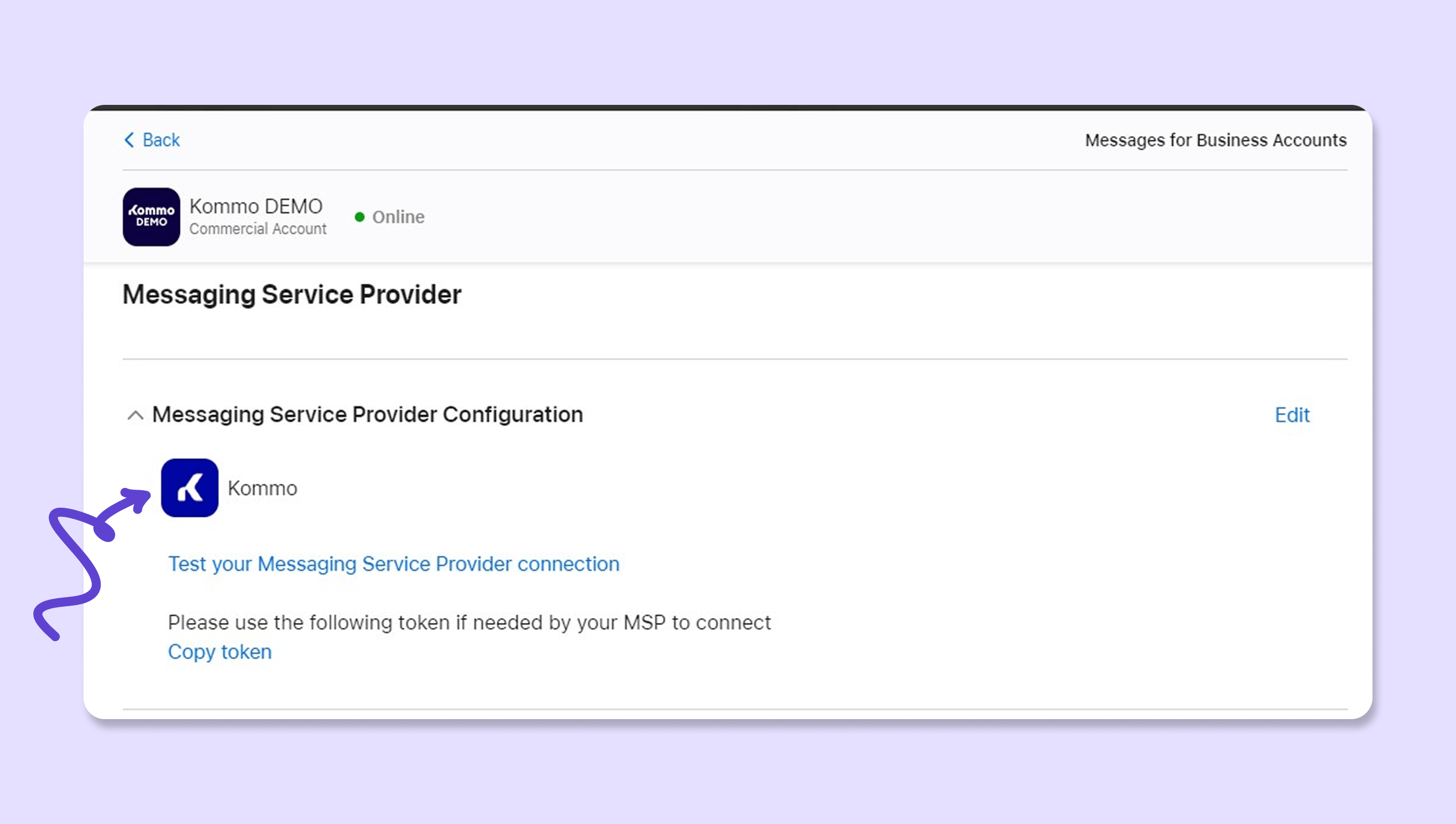Click the token instruction text about MSP
1456x824 pixels.
[469, 622]
